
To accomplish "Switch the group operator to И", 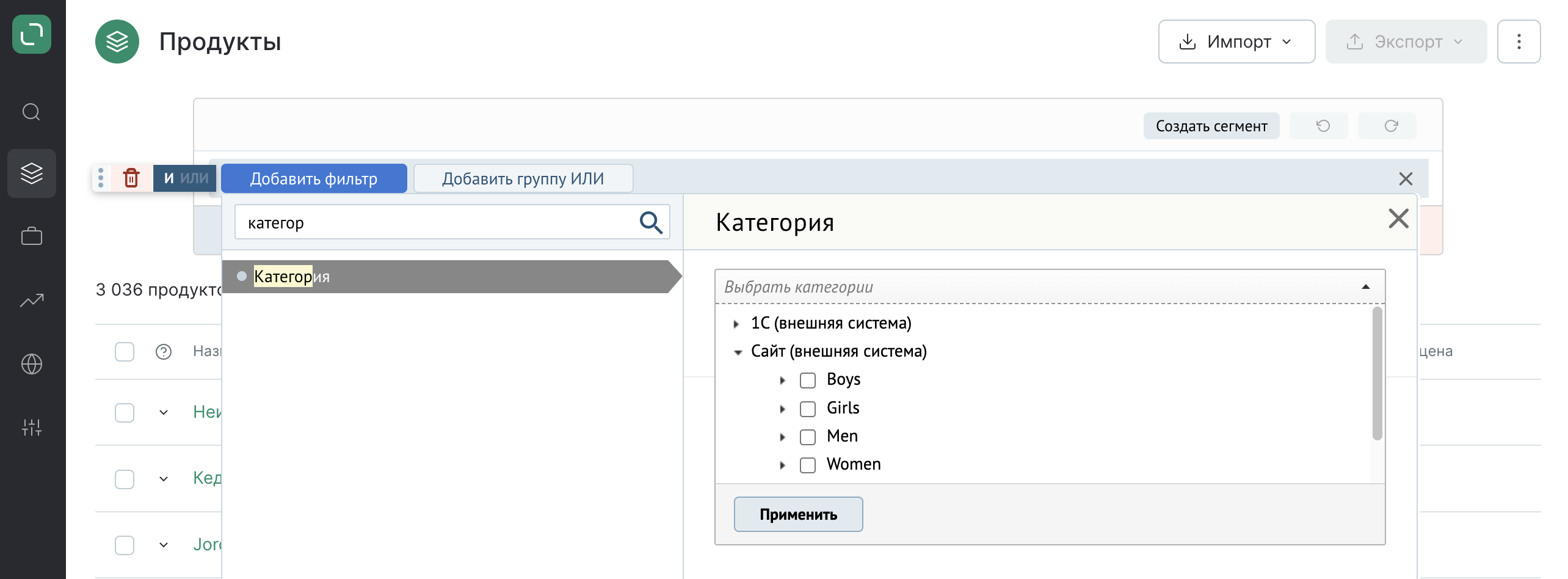I will 169,178.
